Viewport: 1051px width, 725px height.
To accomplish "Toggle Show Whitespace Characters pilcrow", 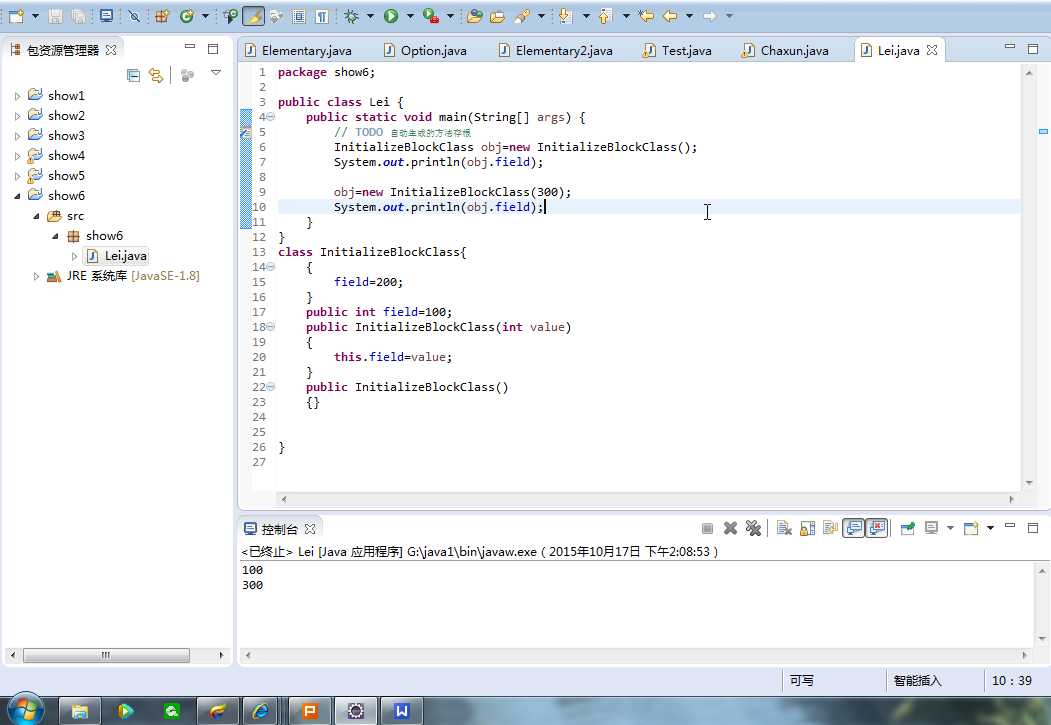I will pyautogui.click(x=322, y=16).
